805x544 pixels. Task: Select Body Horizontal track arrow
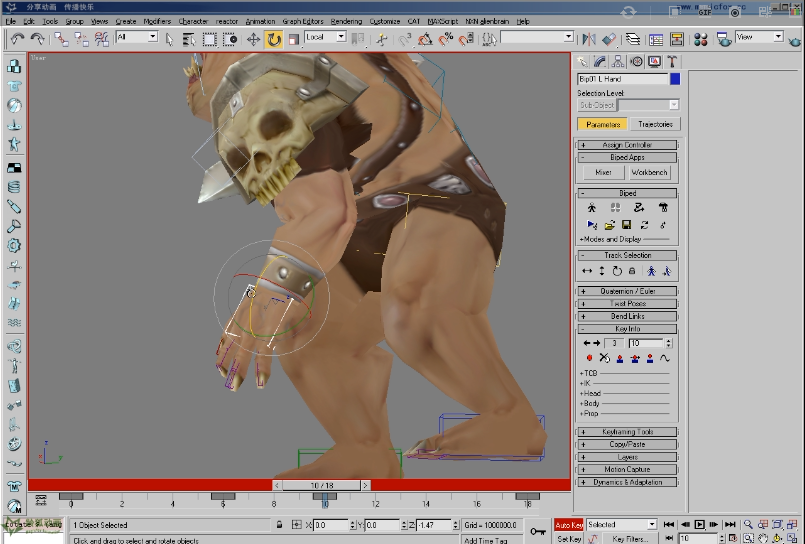click(587, 271)
